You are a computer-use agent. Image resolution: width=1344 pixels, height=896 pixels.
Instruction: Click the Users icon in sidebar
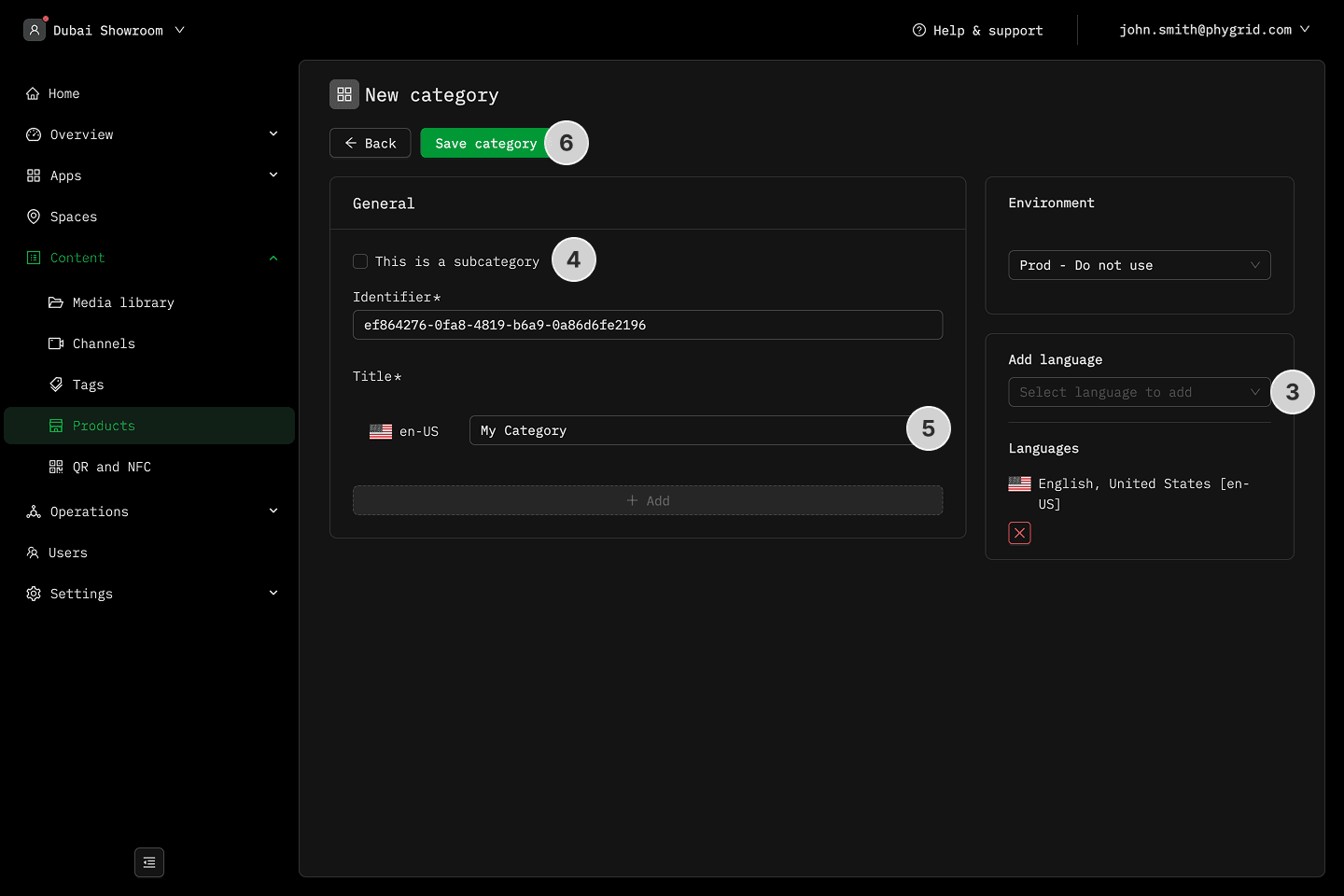click(x=34, y=553)
